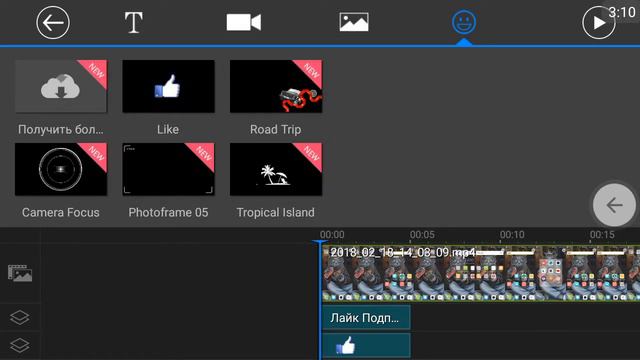
Task: Select the Road Trip sticker
Action: click(x=276, y=86)
